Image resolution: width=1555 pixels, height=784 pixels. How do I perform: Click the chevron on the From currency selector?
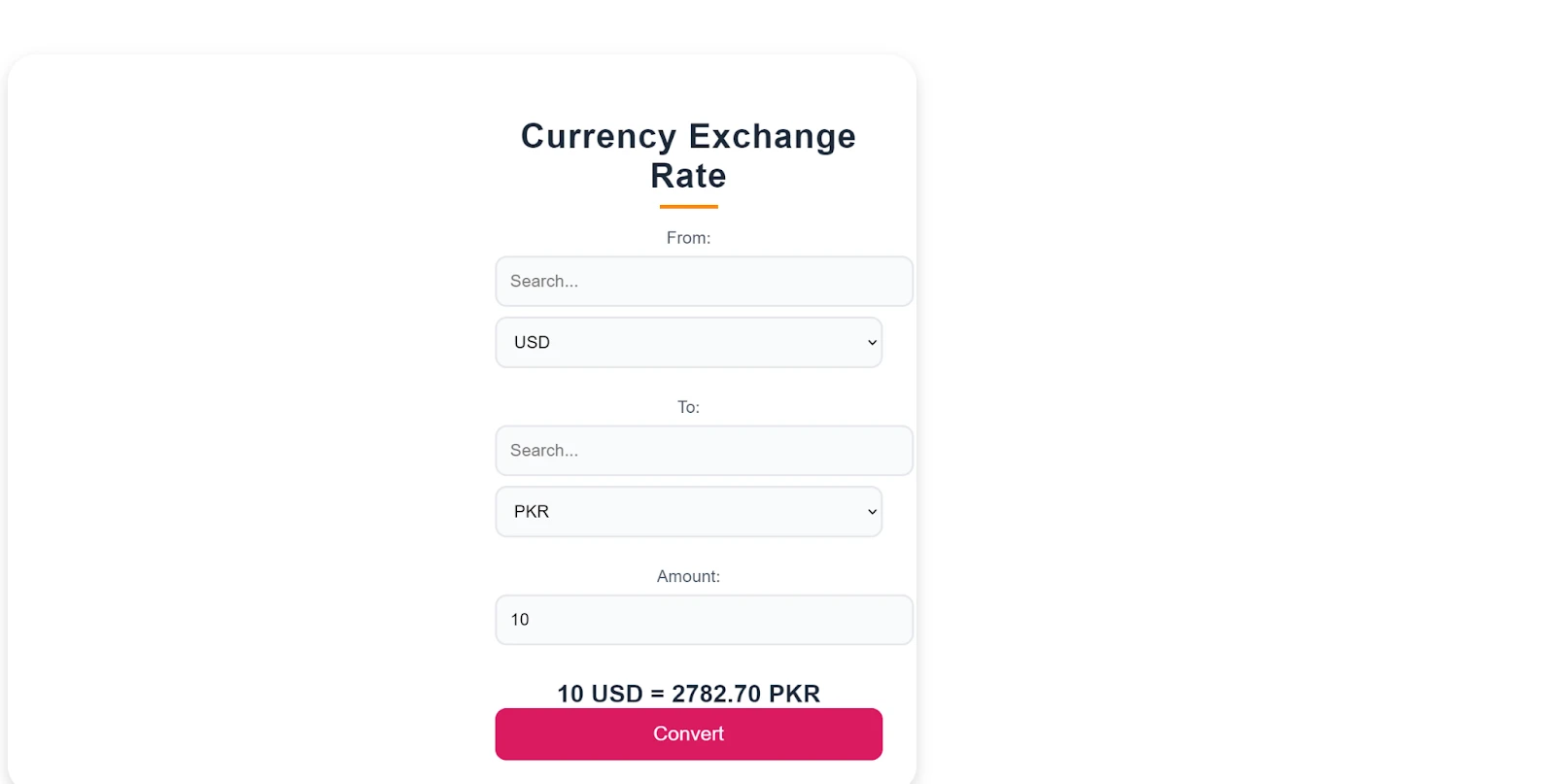pos(870,342)
